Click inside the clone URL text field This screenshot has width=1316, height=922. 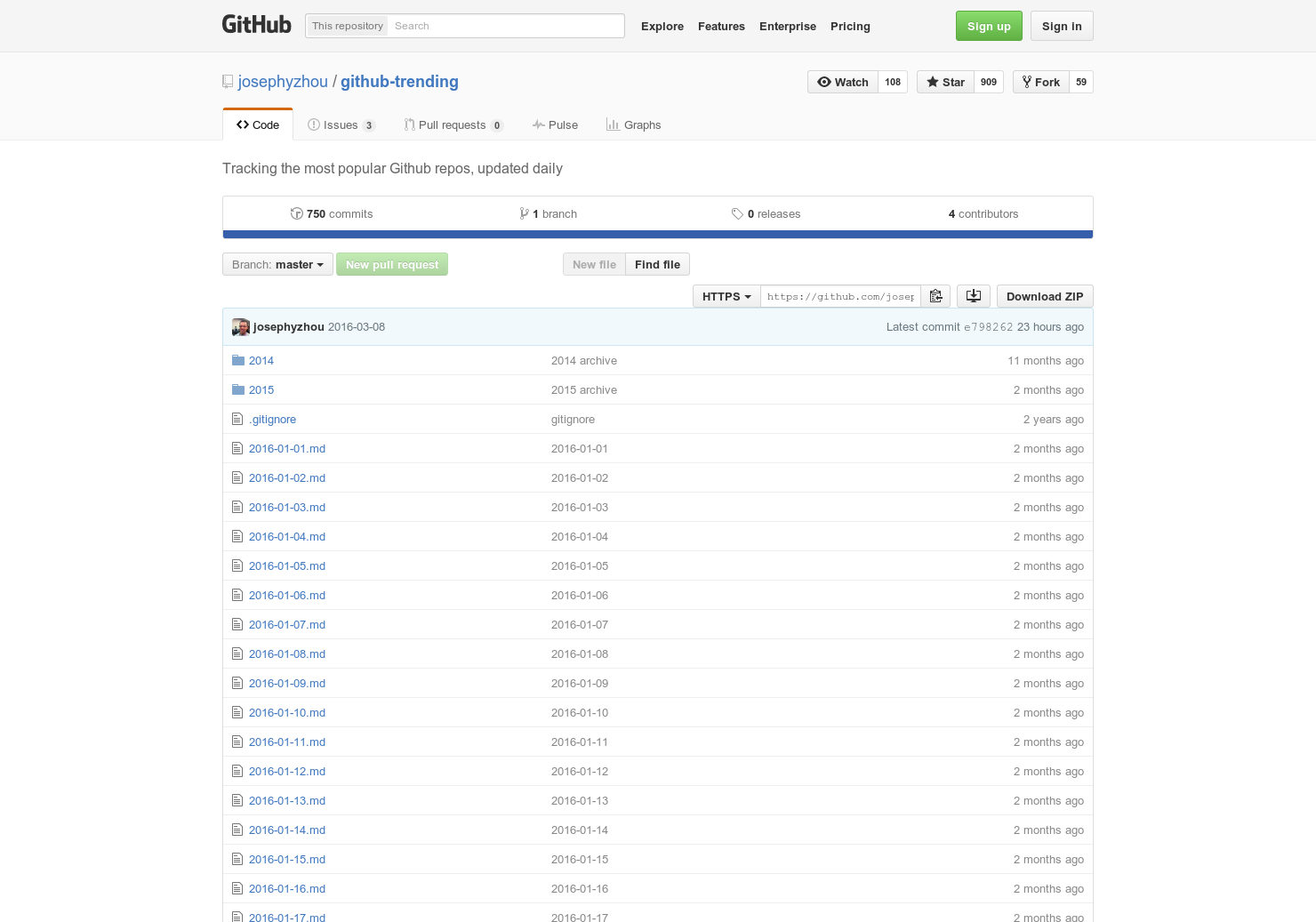click(839, 295)
